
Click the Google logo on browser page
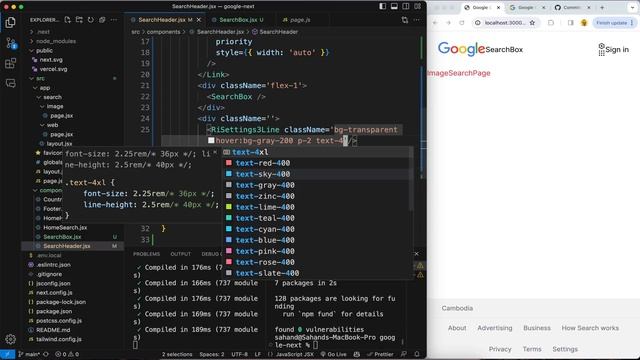coord(461,49)
